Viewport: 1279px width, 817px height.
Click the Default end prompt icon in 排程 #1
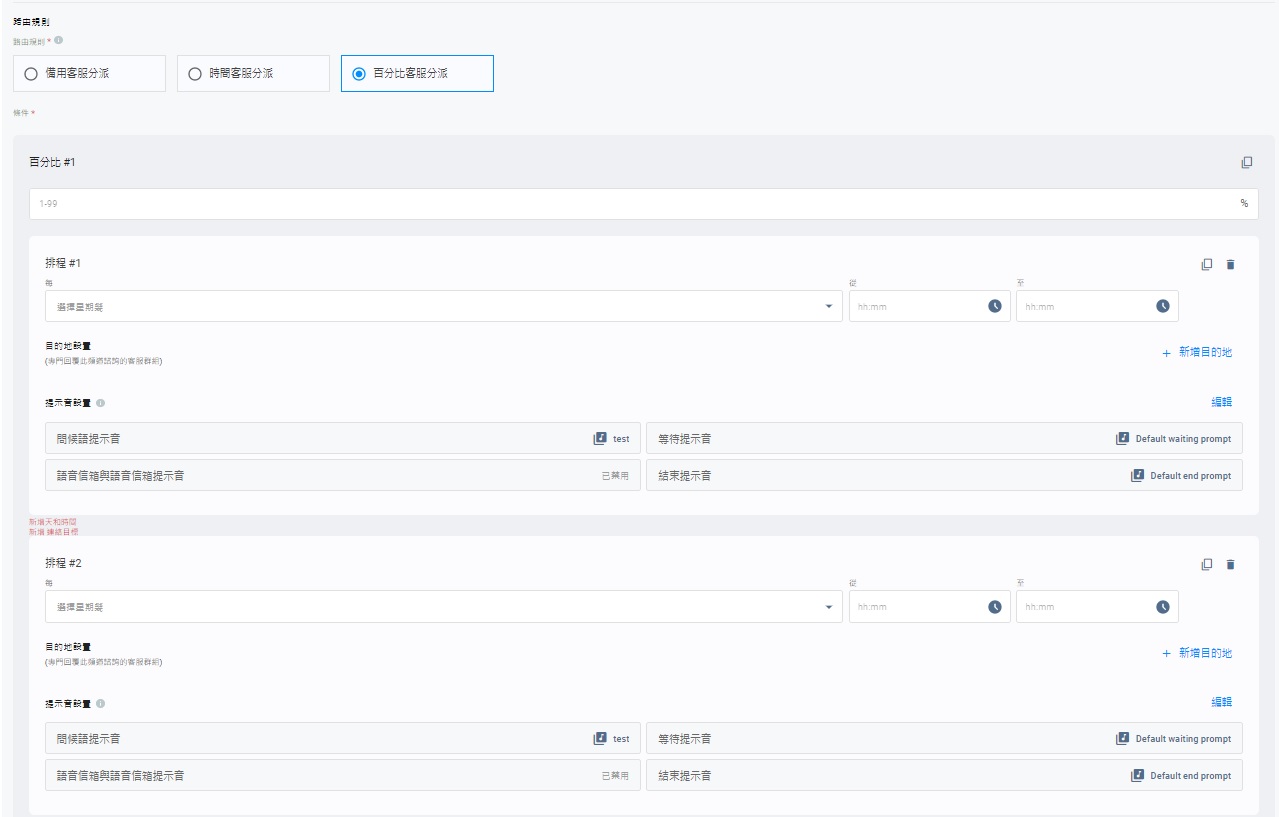pyautogui.click(x=1138, y=475)
